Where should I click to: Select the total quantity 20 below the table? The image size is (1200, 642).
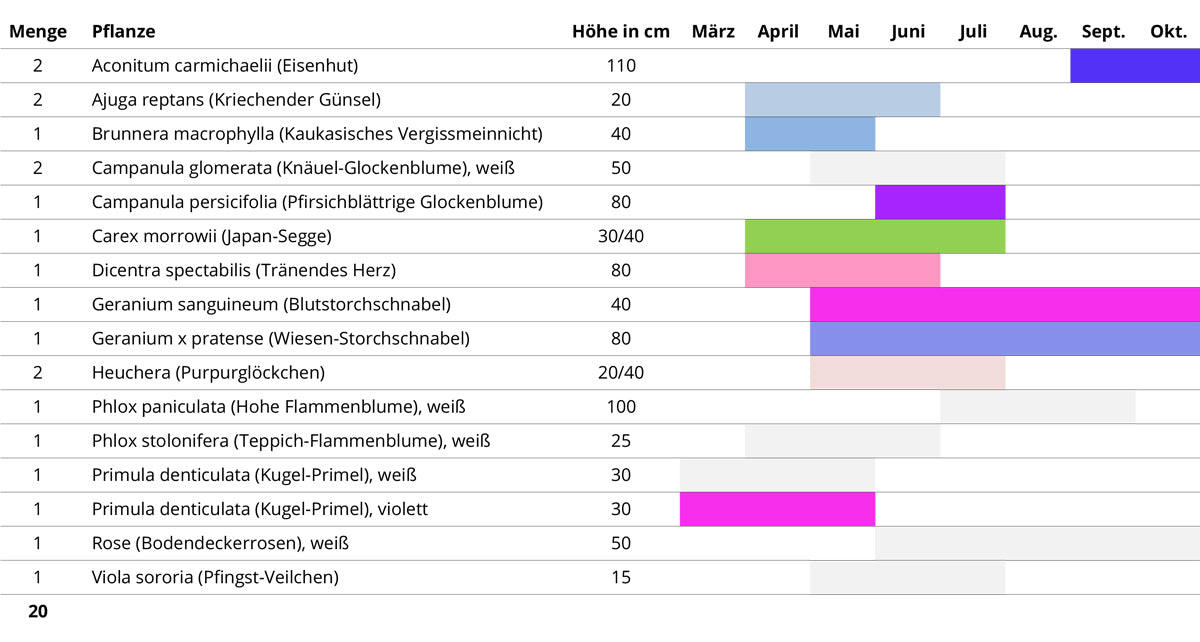(x=38, y=611)
